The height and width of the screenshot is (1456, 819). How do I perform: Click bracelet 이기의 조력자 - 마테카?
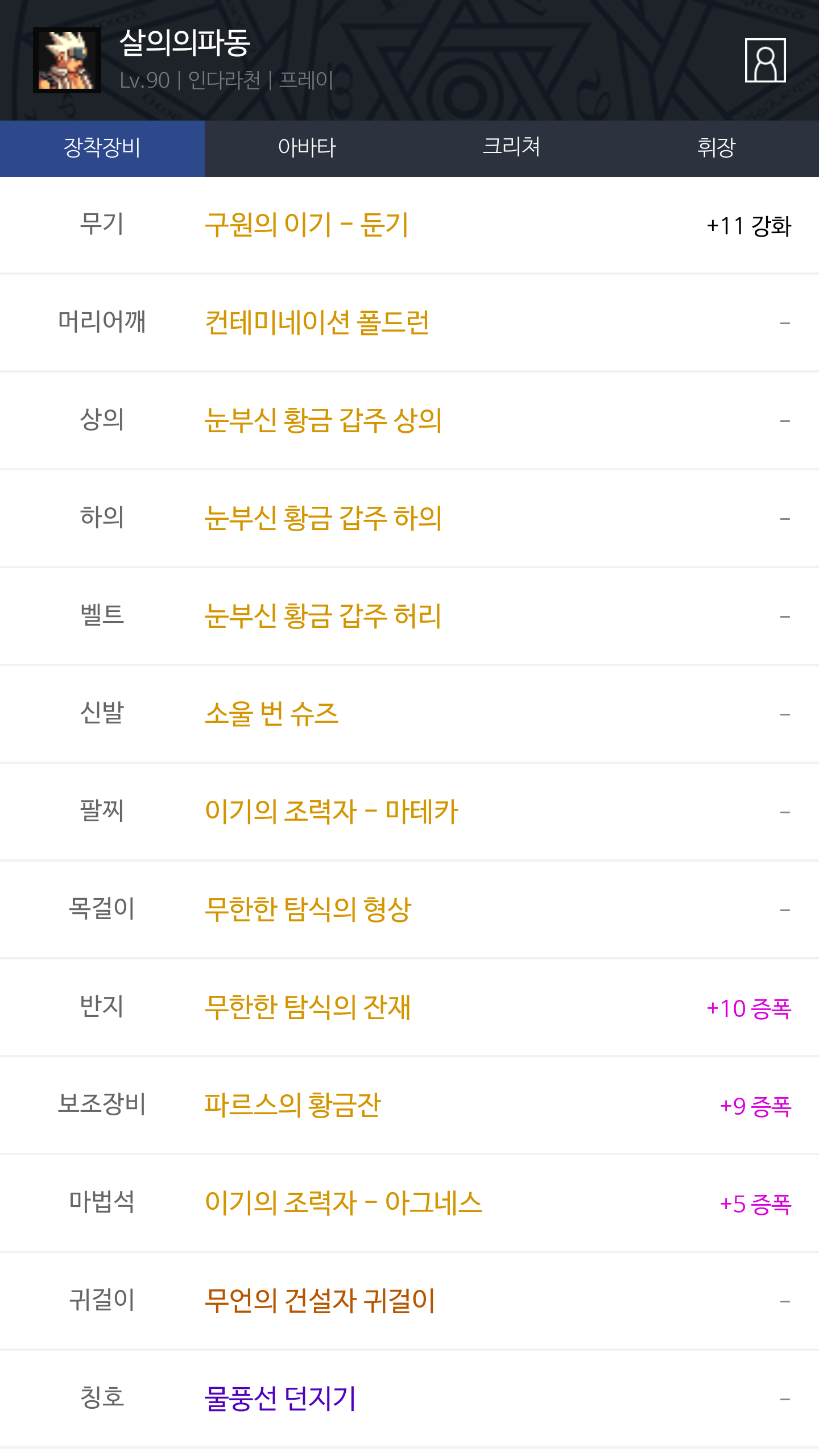(331, 812)
